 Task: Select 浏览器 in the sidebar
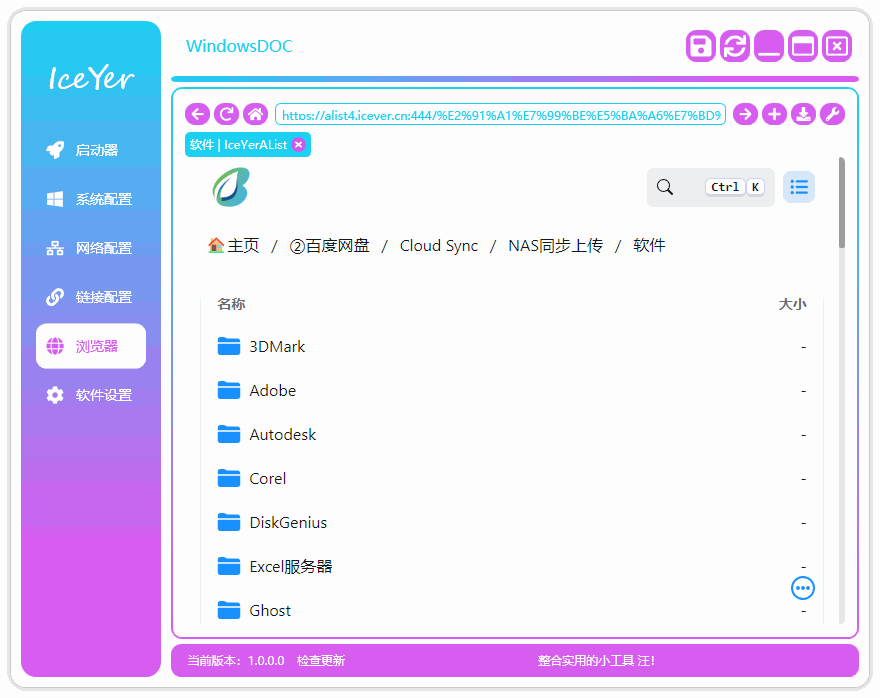tap(91, 346)
